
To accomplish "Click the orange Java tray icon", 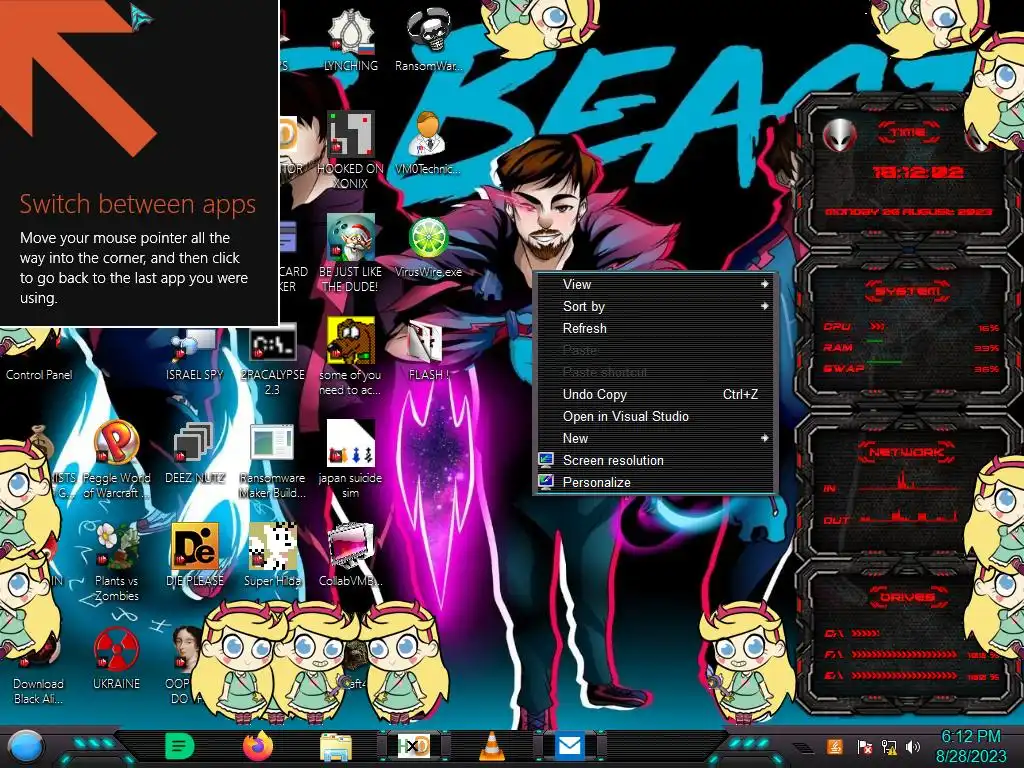I will click(x=835, y=746).
